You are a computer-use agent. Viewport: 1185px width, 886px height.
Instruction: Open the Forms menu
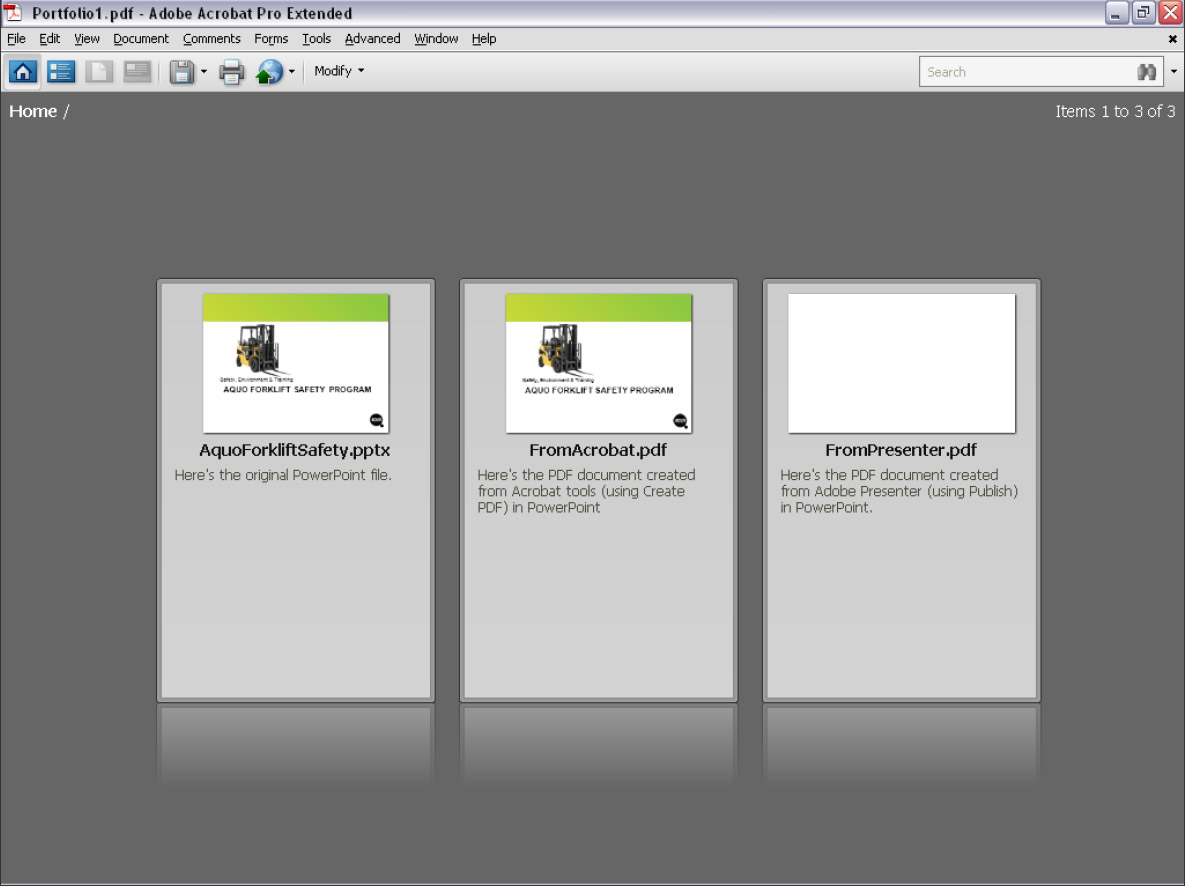pyautogui.click(x=270, y=39)
